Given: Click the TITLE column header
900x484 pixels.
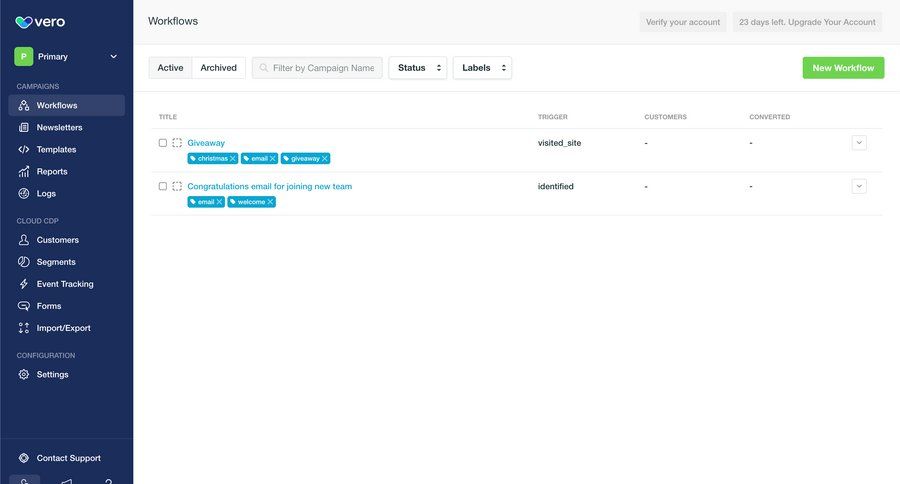Looking at the screenshot, I should 168,117.
